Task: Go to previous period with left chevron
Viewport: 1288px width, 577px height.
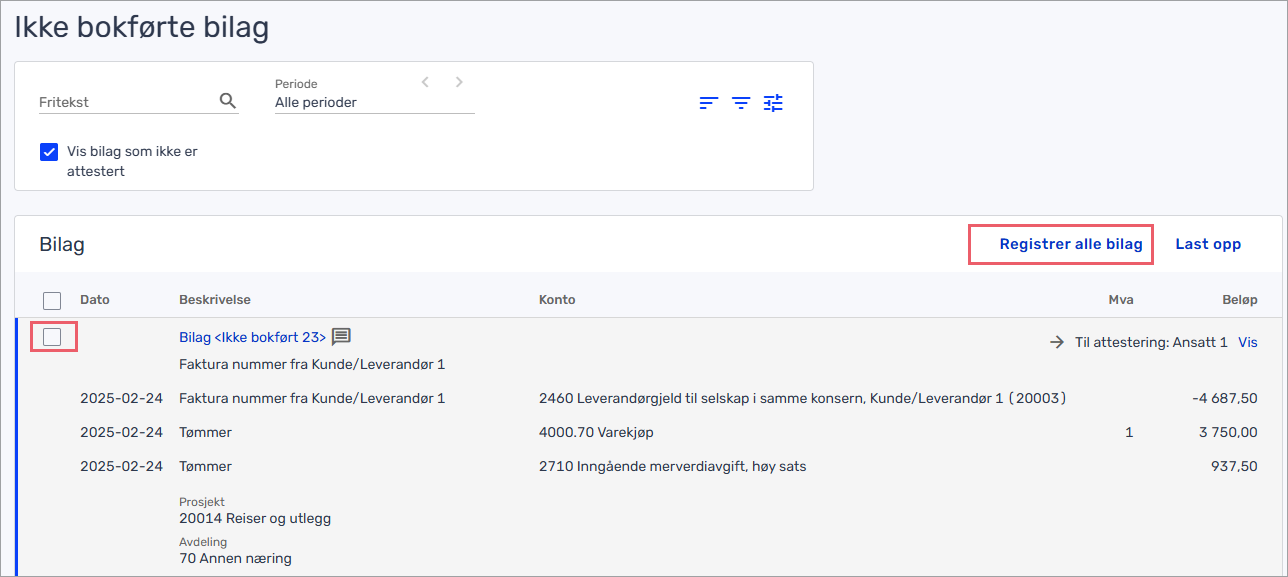Action: tap(425, 82)
